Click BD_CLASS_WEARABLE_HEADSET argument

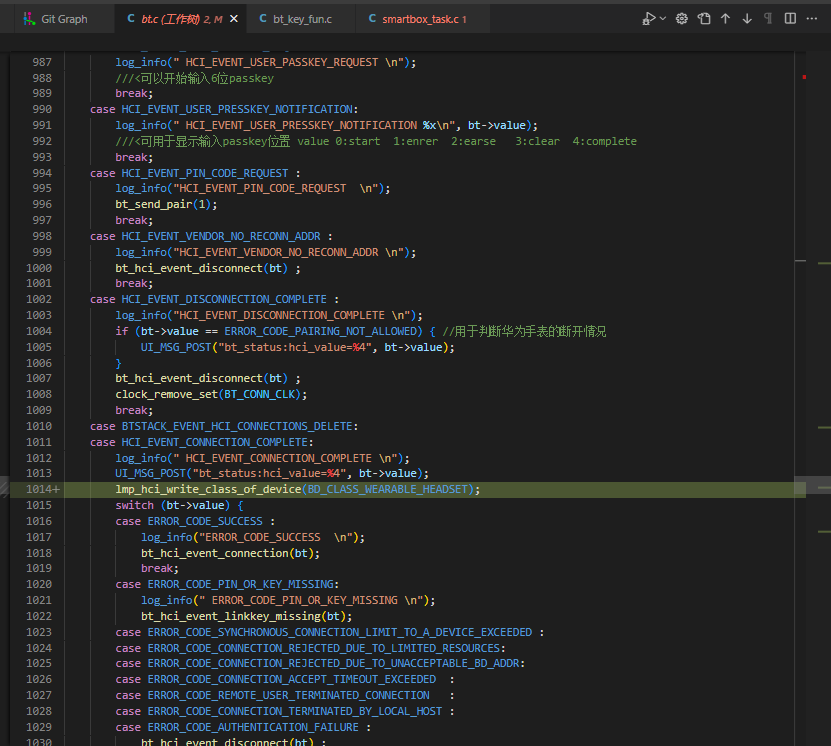tap(388, 490)
